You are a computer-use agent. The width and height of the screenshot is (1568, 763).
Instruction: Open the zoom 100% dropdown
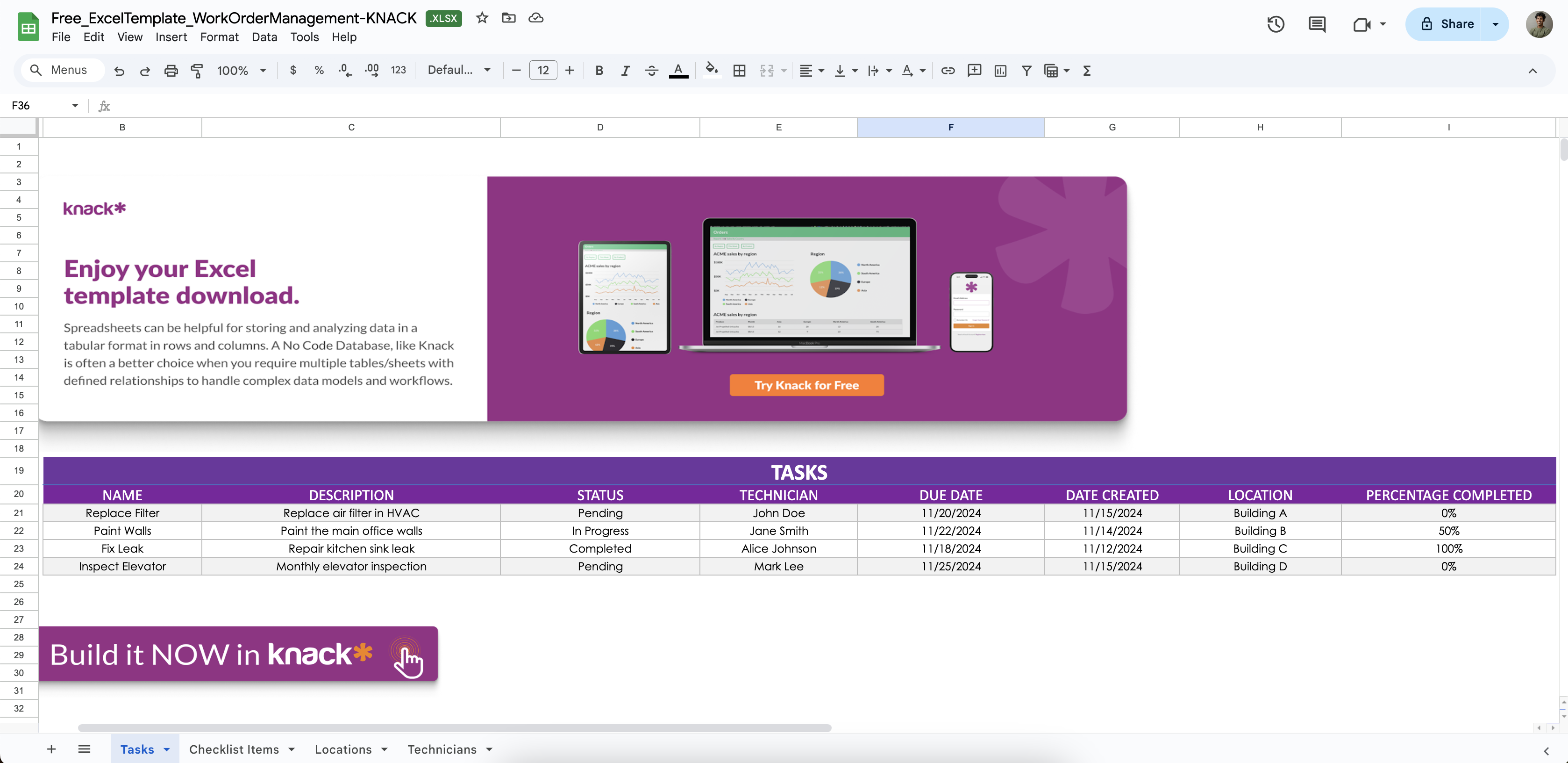[x=241, y=71]
